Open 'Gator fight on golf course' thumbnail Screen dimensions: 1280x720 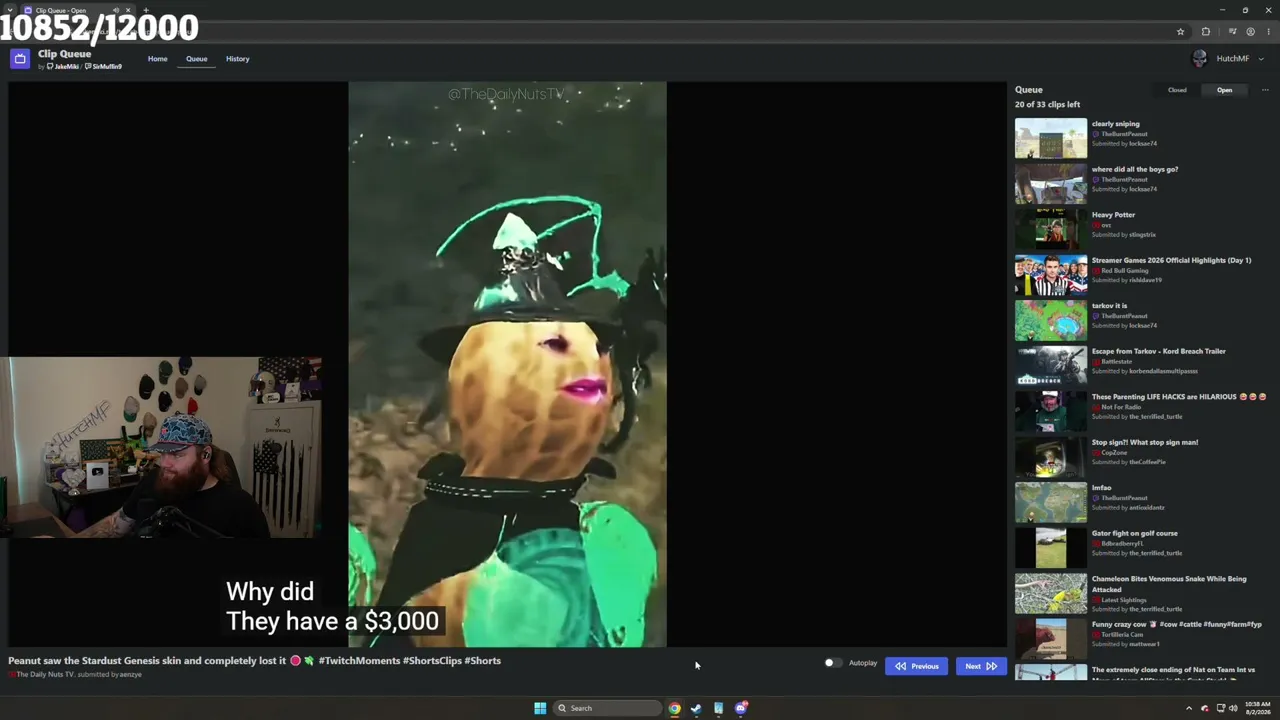(x=1051, y=548)
